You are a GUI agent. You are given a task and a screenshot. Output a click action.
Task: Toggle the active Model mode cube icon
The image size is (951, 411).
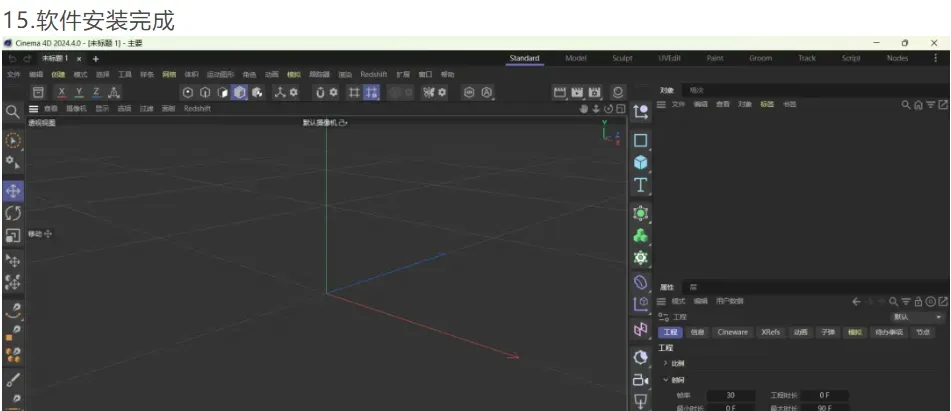pyautogui.click(x=240, y=92)
